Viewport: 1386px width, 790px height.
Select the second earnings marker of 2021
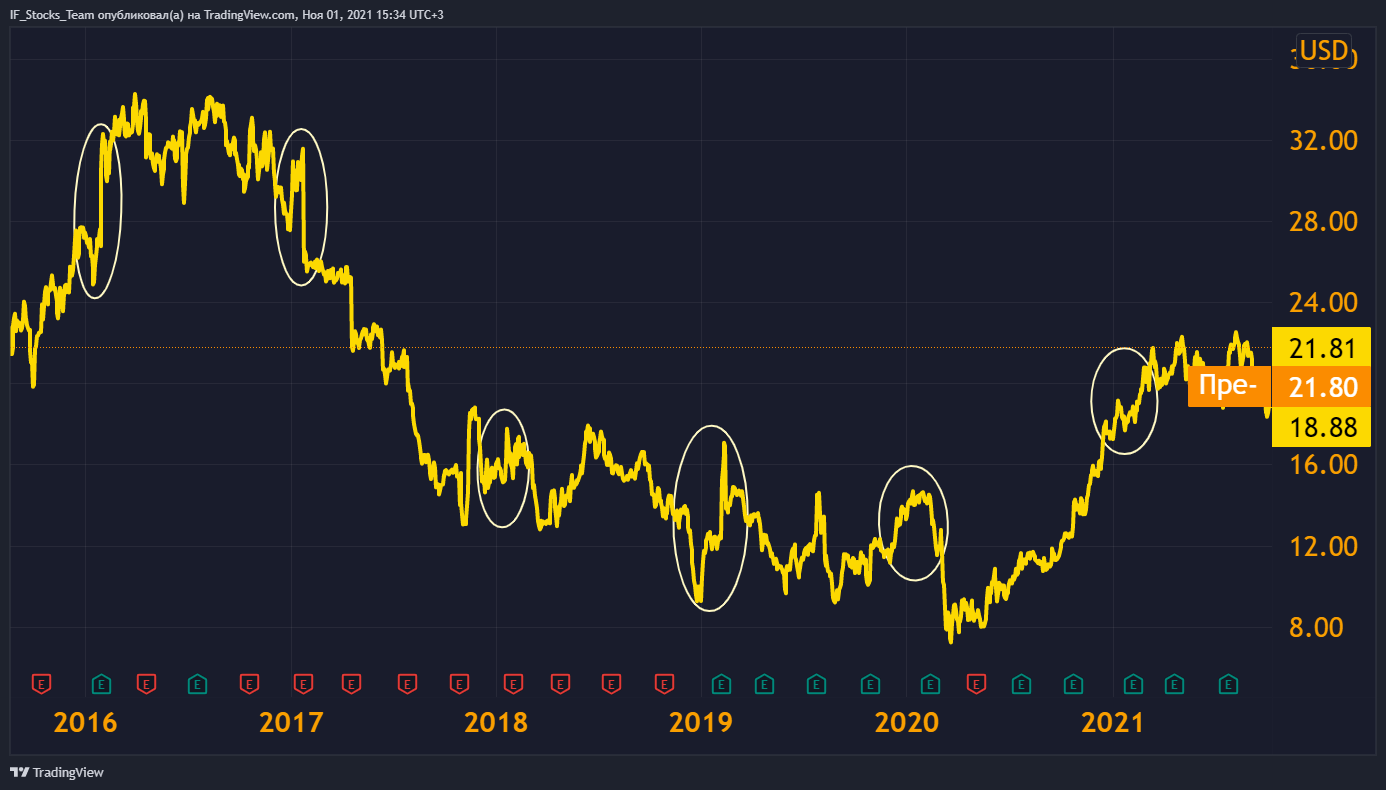(1174, 684)
